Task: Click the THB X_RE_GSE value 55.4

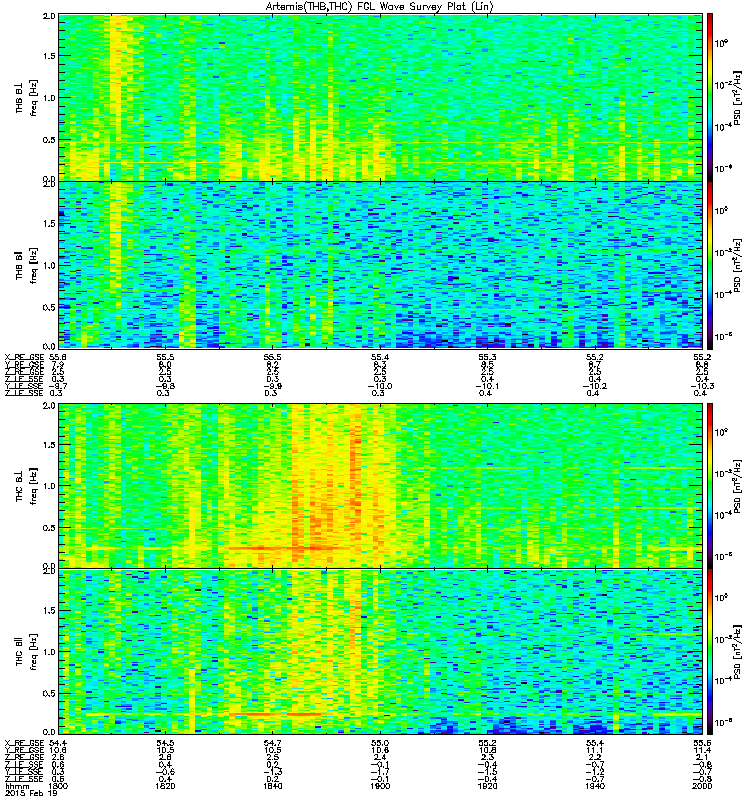Action: coord(380,357)
